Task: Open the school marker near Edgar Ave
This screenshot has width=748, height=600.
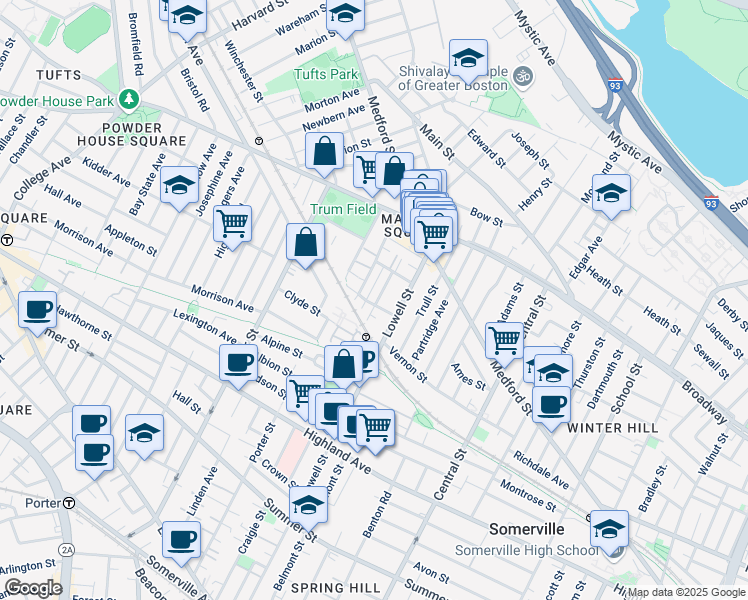Action: click(x=612, y=195)
